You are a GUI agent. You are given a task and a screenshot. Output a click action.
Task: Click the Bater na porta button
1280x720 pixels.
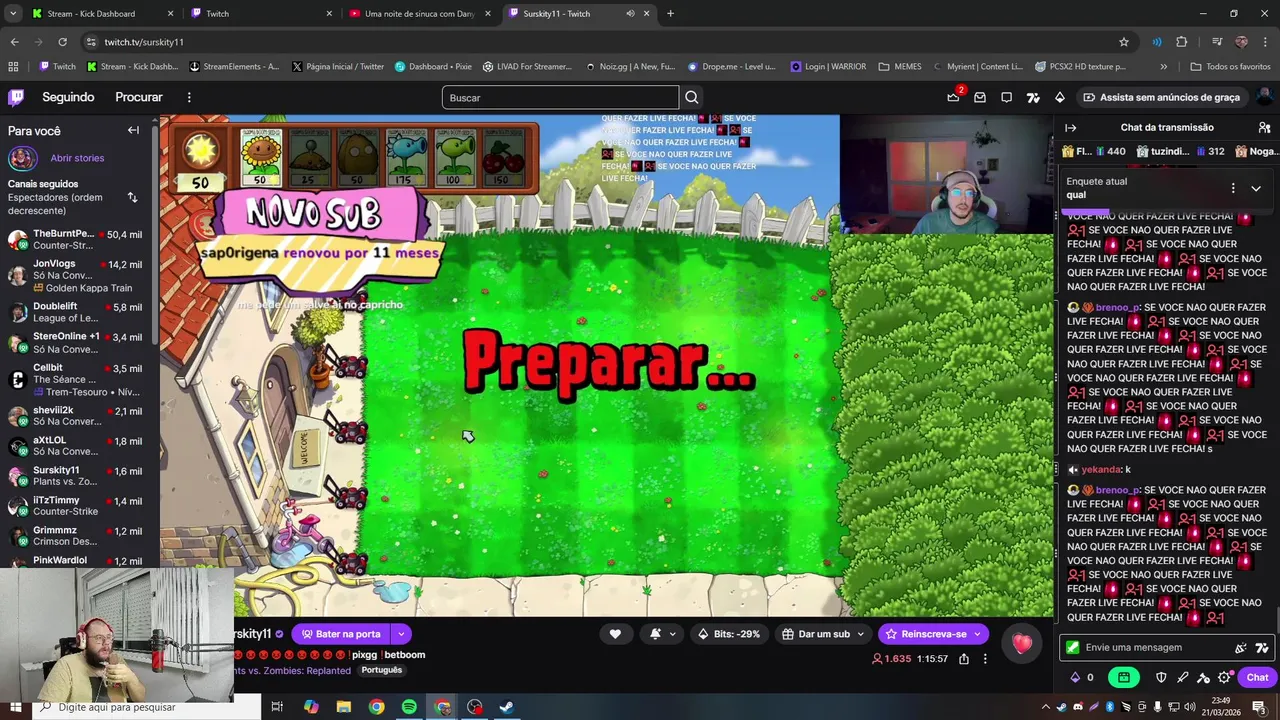[341, 634]
